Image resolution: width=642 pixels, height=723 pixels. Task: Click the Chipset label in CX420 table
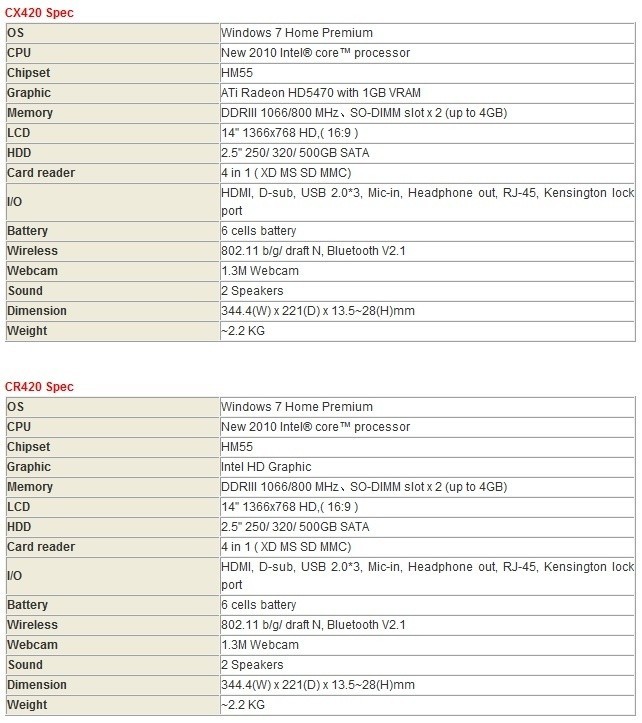28,73
